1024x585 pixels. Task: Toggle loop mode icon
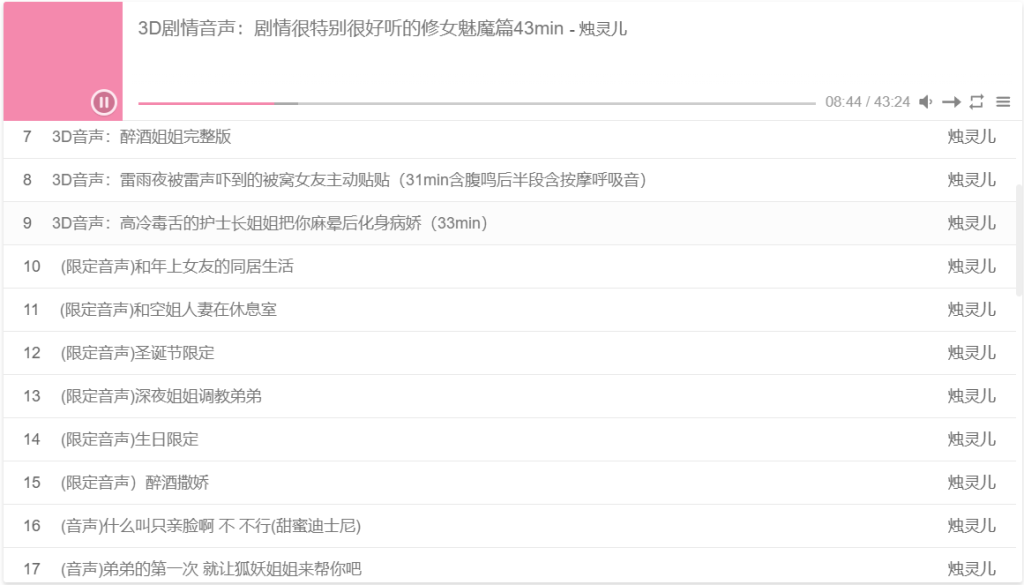pyautogui.click(x=977, y=102)
